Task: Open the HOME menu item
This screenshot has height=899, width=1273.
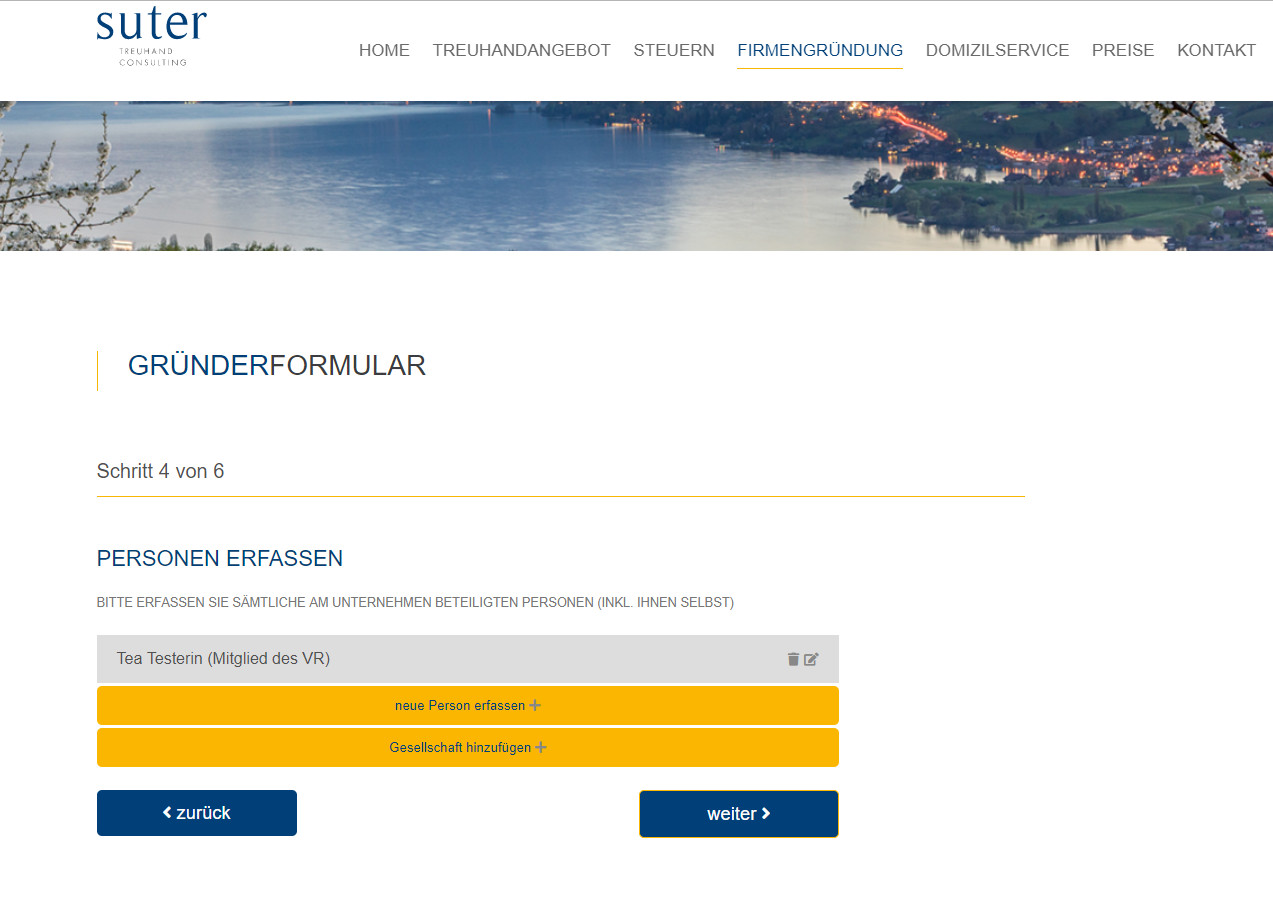Action: [x=384, y=50]
